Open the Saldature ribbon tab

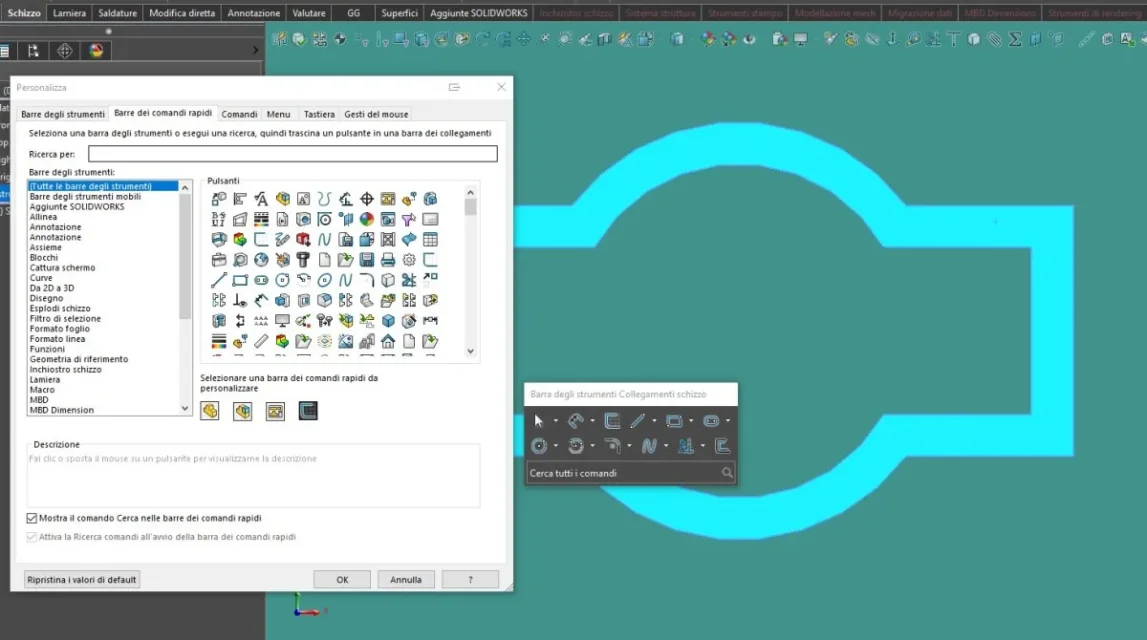(x=117, y=13)
